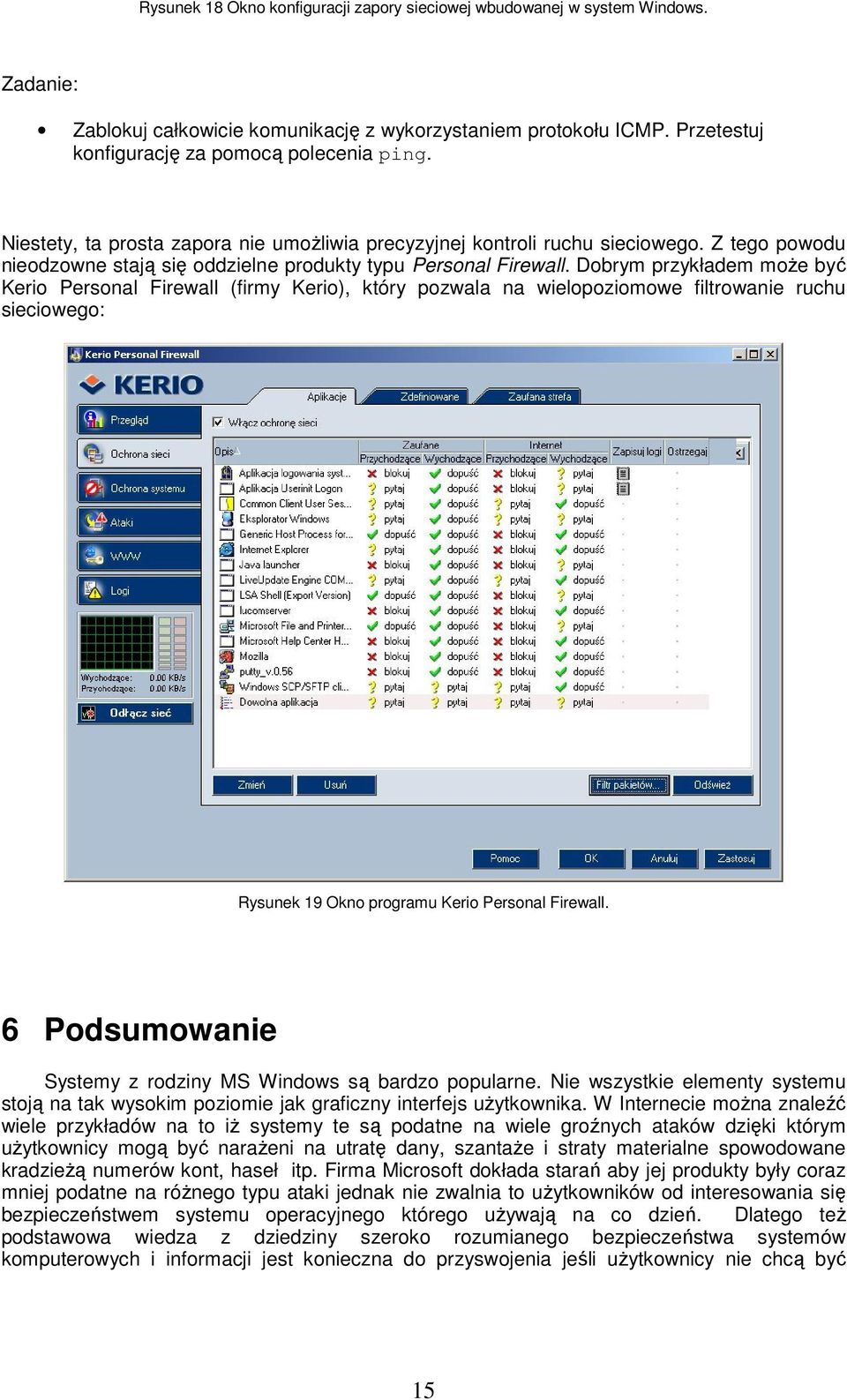Open the Ochrona systemu section
847x1400 pixels.
[x=139, y=488]
